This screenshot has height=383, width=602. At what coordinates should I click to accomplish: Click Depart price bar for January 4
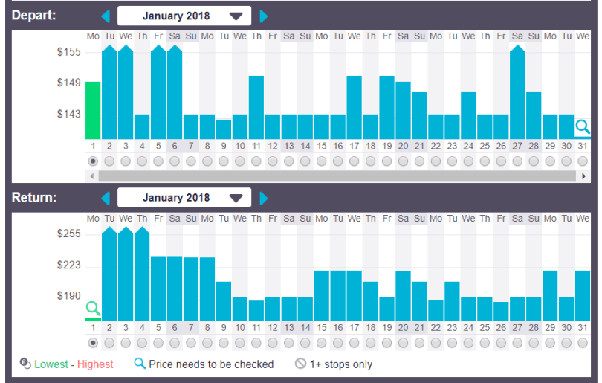click(x=142, y=127)
